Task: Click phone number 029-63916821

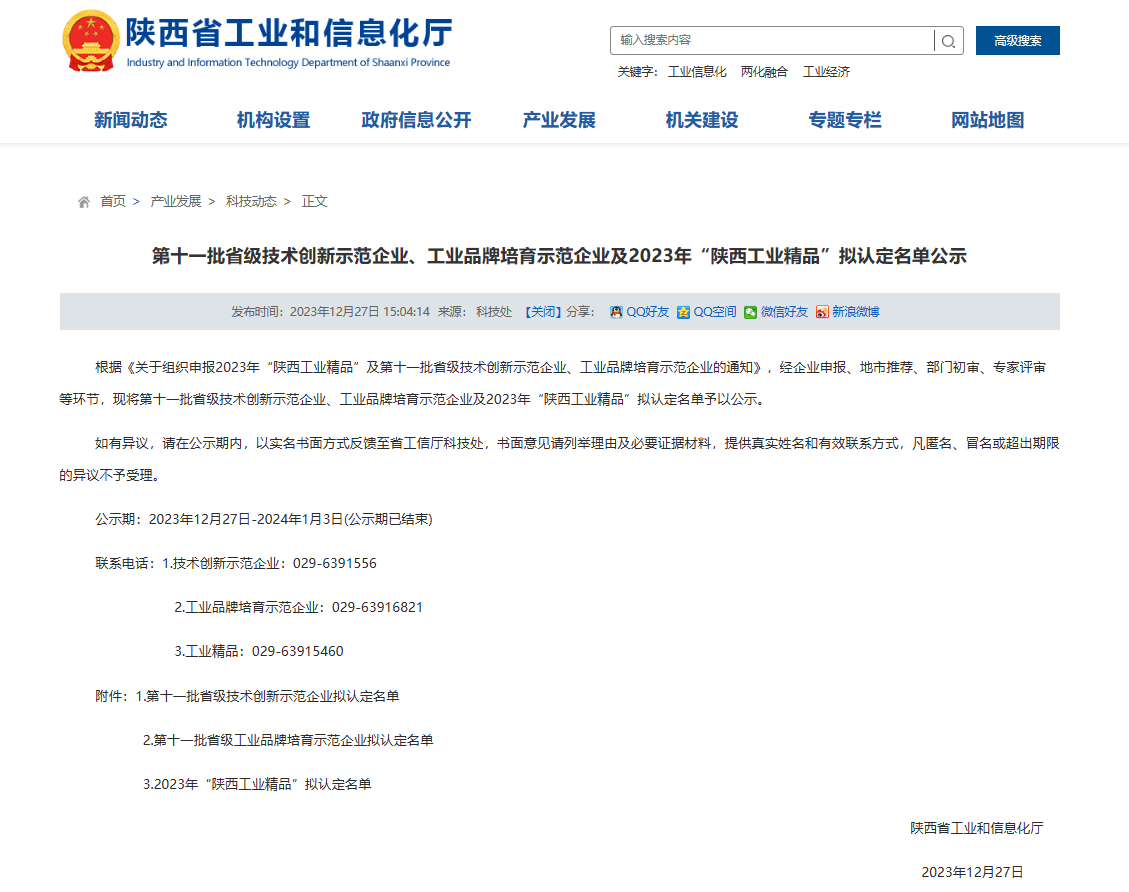Action: [x=377, y=608]
